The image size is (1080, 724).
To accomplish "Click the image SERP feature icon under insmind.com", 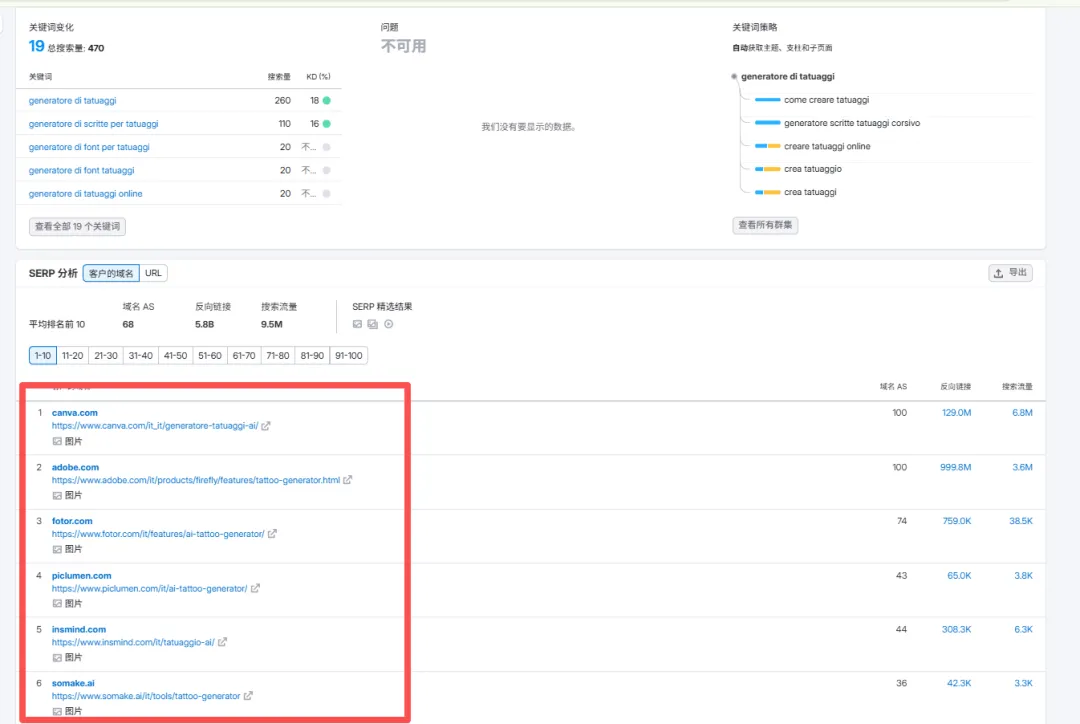I will 57,657.
